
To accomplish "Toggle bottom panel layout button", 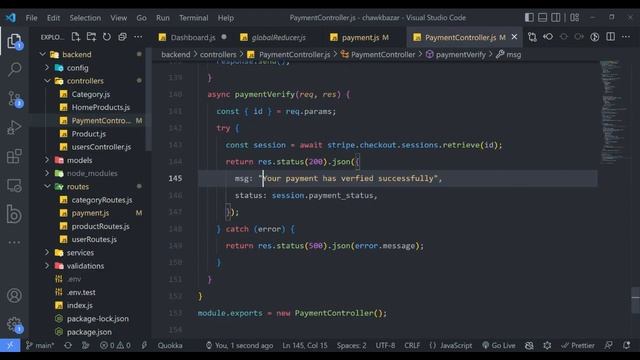I will (x=542, y=18).
